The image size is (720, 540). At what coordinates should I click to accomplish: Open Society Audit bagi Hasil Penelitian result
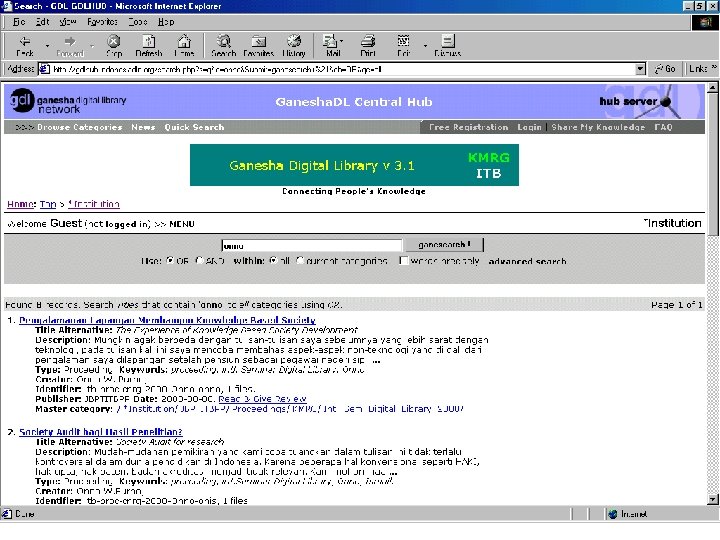pos(101,432)
